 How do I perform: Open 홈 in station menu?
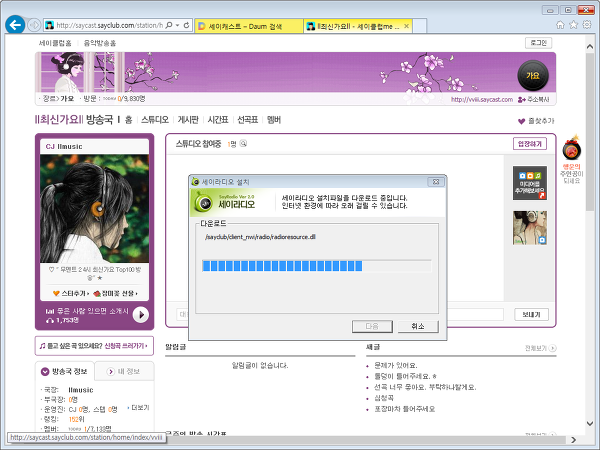pyautogui.click(x=129, y=120)
